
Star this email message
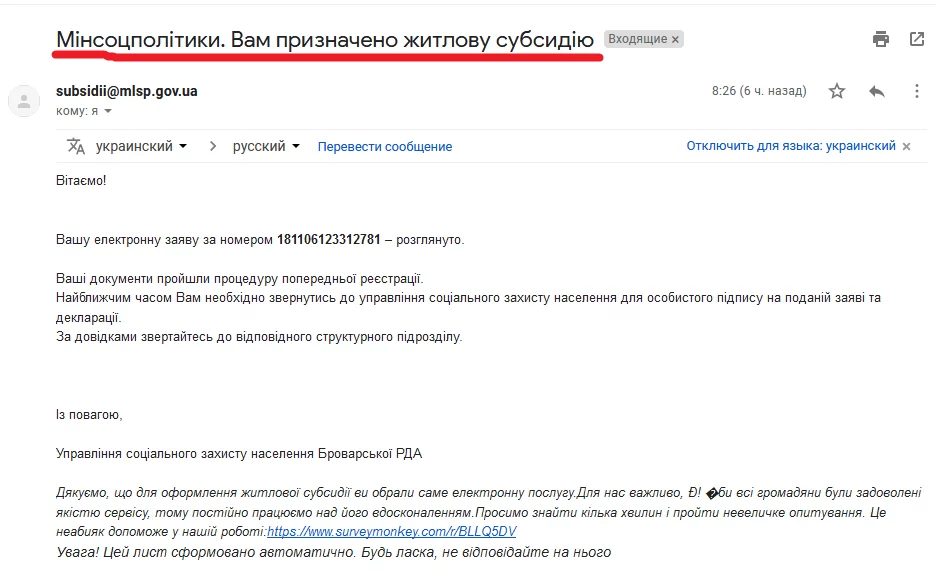[x=837, y=91]
